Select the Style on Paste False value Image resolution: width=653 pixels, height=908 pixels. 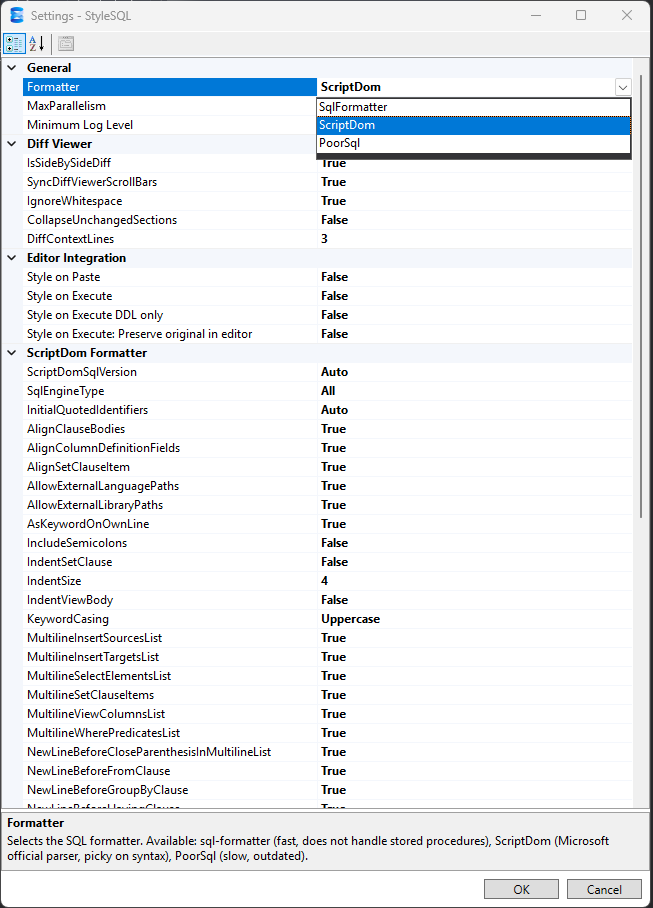click(x=334, y=277)
